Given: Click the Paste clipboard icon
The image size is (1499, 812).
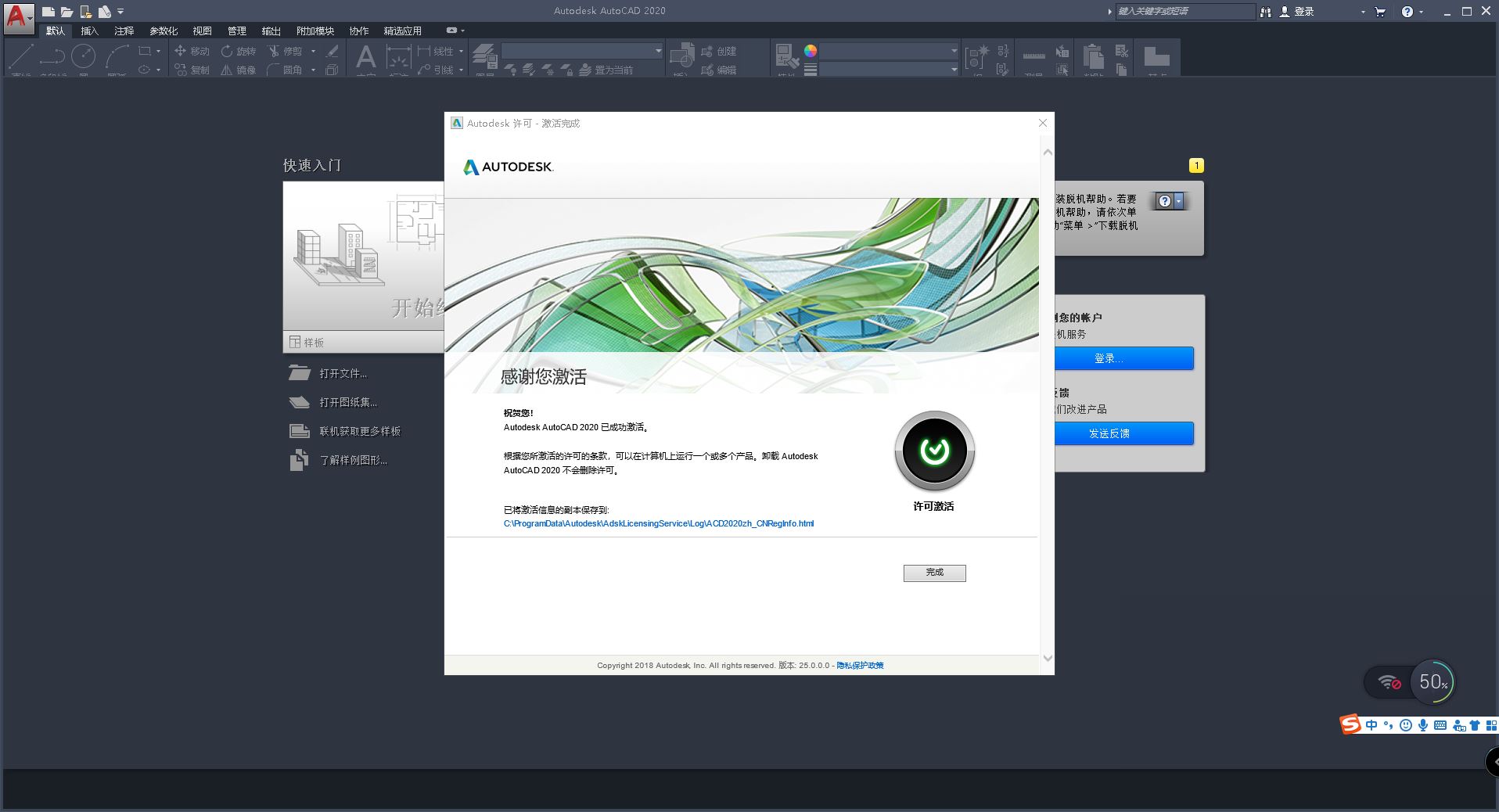Looking at the screenshot, I should click(1093, 56).
